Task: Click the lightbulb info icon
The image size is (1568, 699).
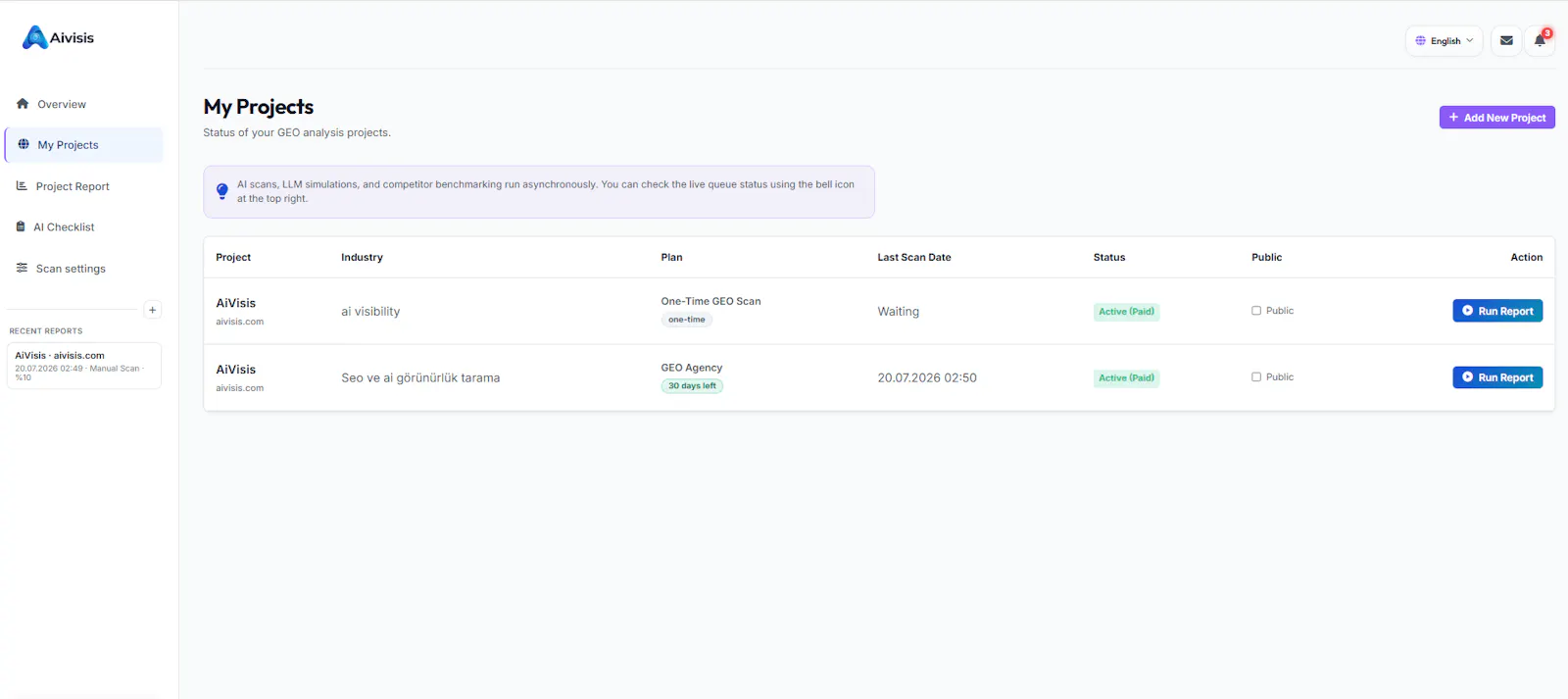Action: coord(222,191)
